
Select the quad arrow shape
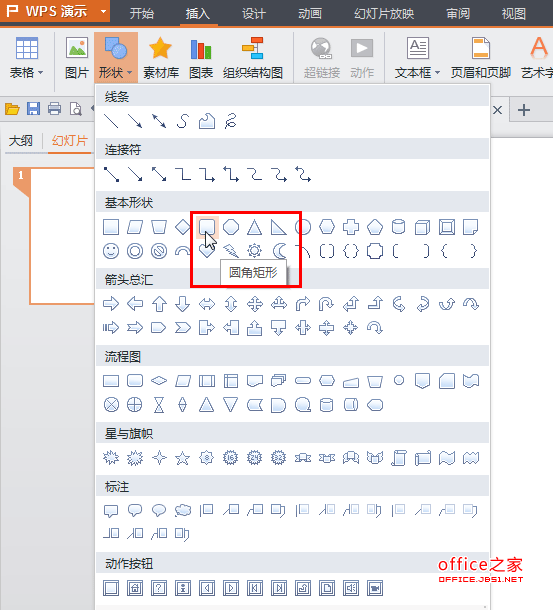[255, 304]
